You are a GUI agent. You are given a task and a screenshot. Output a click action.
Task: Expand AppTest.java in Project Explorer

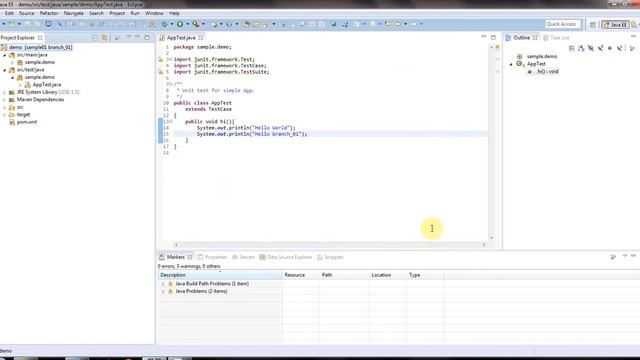click(20, 84)
